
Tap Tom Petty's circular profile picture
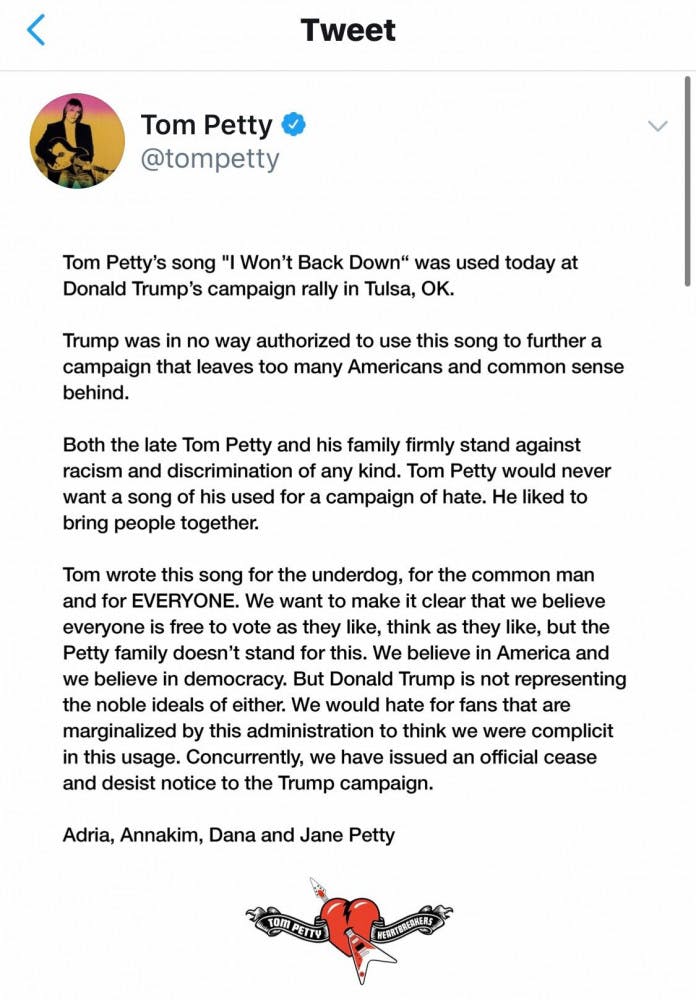click(x=78, y=140)
